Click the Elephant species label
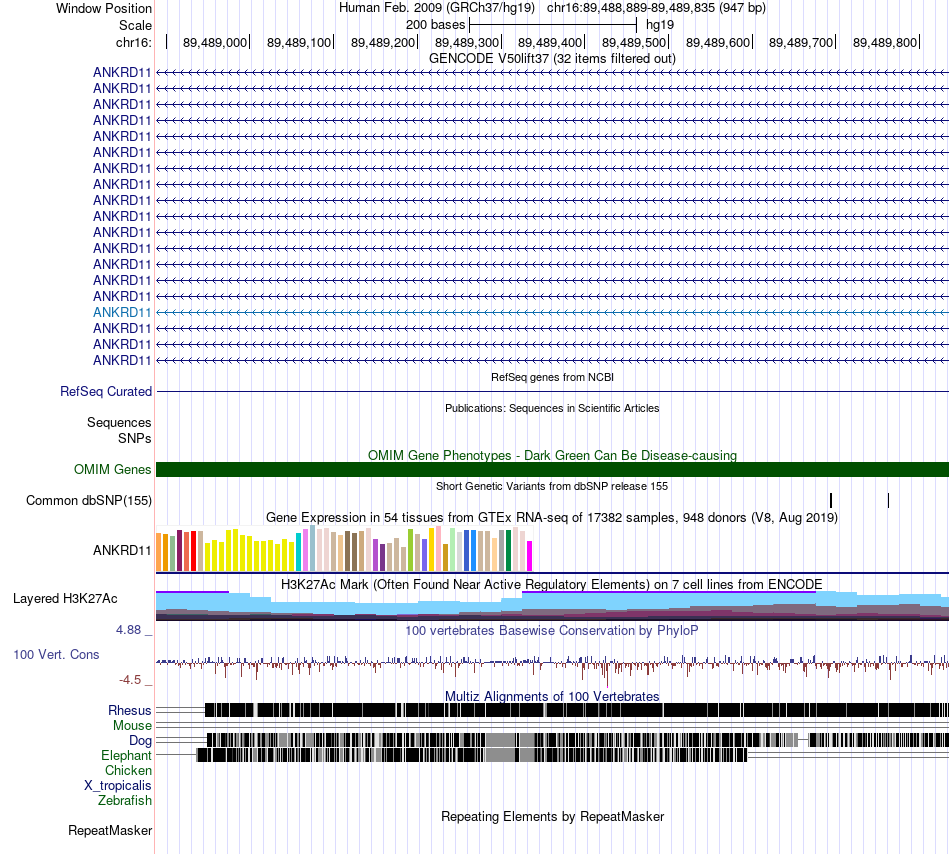The height and width of the screenshot is (854, 950). pos(126,756)
